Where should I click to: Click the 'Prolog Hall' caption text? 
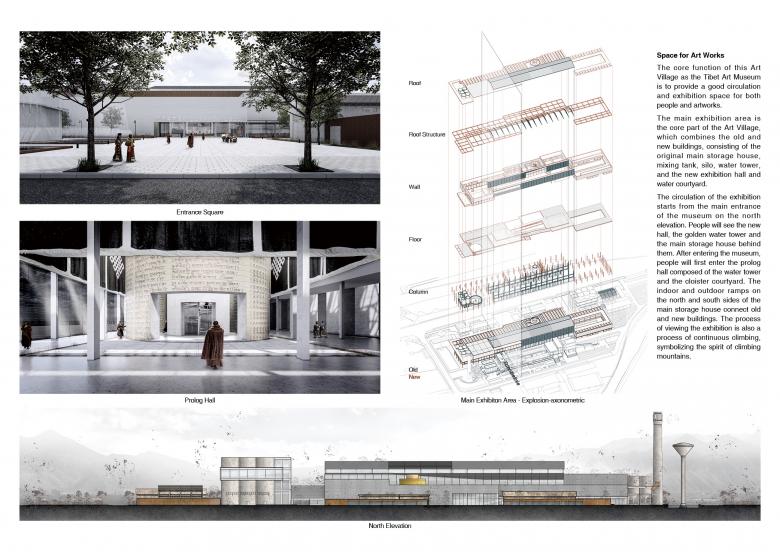200,400
